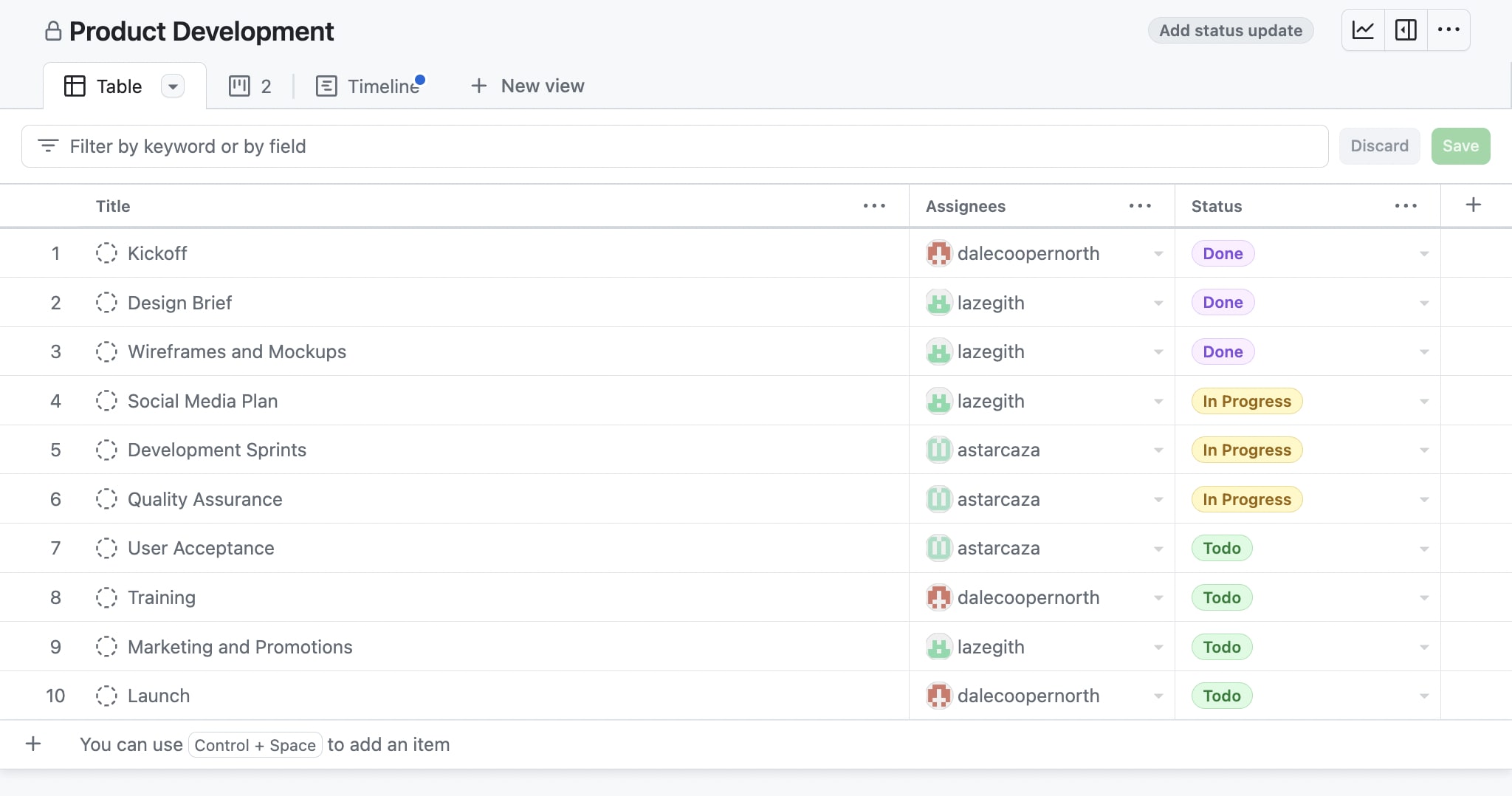
Task: Click lazegith avatar in Design Brief row
Action: [x=938, y=302]
